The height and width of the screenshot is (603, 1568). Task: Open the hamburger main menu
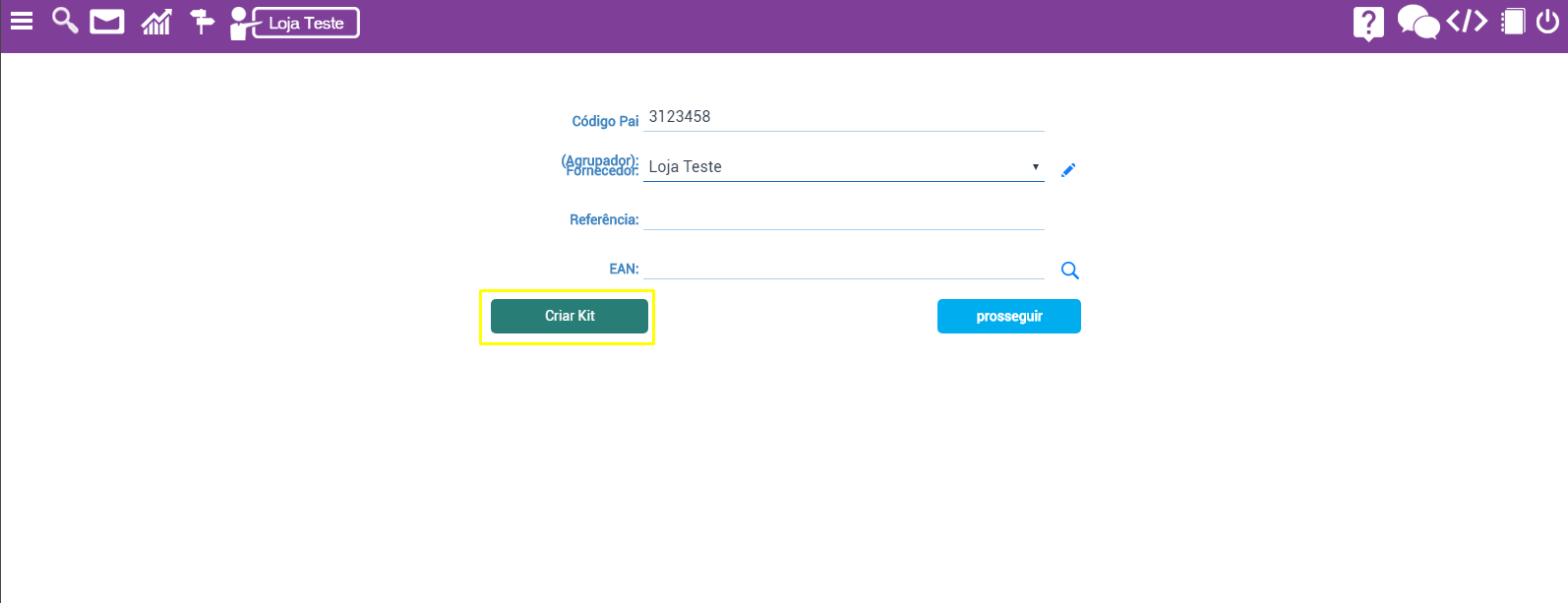point(22,22)
